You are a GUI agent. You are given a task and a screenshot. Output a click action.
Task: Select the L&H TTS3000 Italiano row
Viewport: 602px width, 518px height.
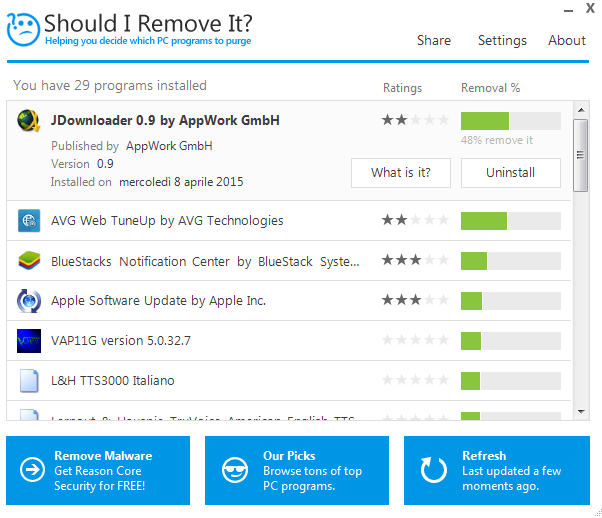[x=289, y=381]
